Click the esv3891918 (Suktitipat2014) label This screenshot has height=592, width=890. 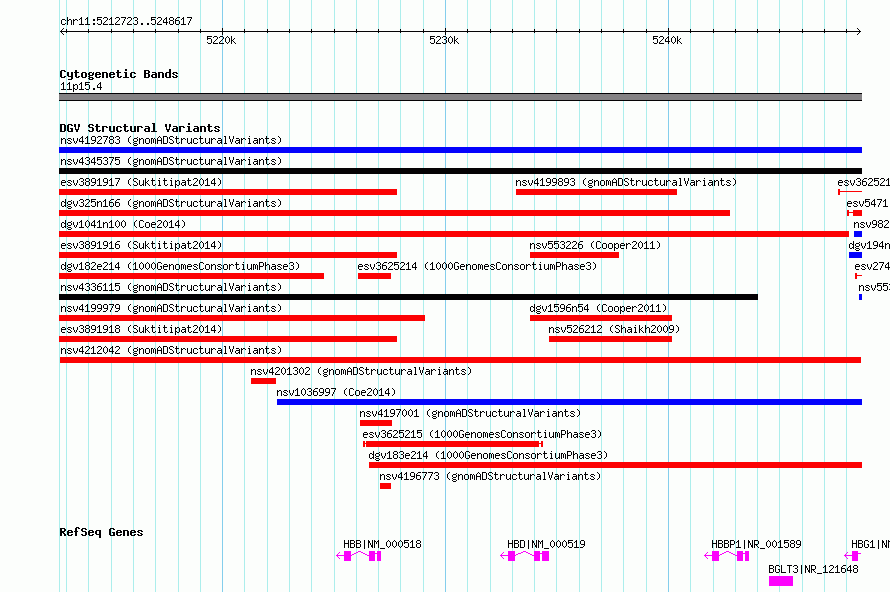141,329
